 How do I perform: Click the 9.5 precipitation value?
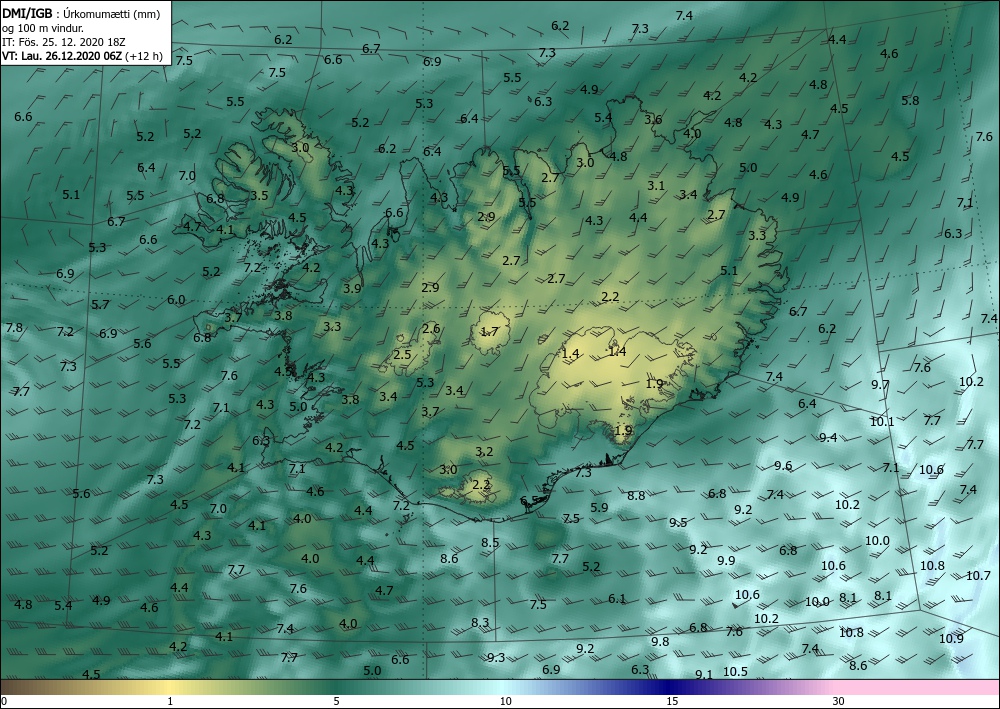pyautogui.click(x=678, y=522)
